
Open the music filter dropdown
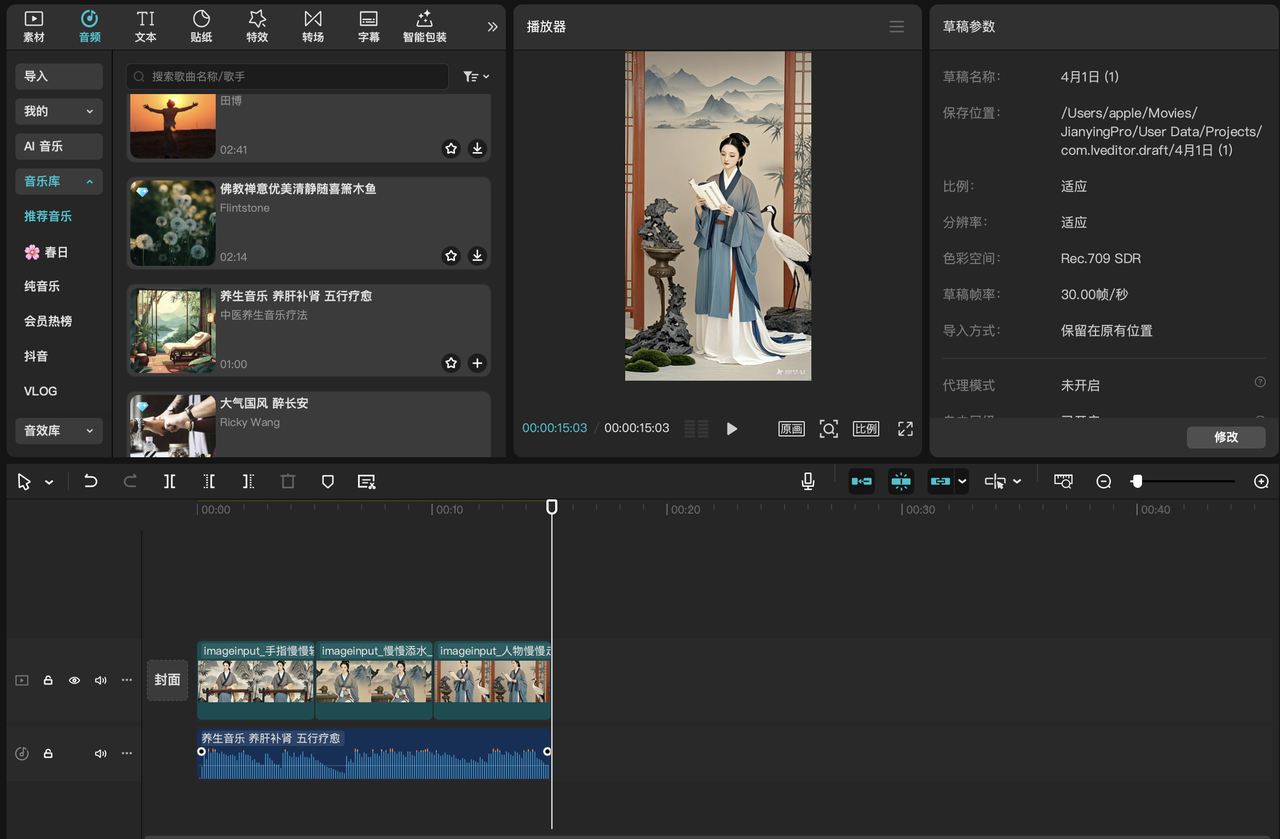(476, 76)
